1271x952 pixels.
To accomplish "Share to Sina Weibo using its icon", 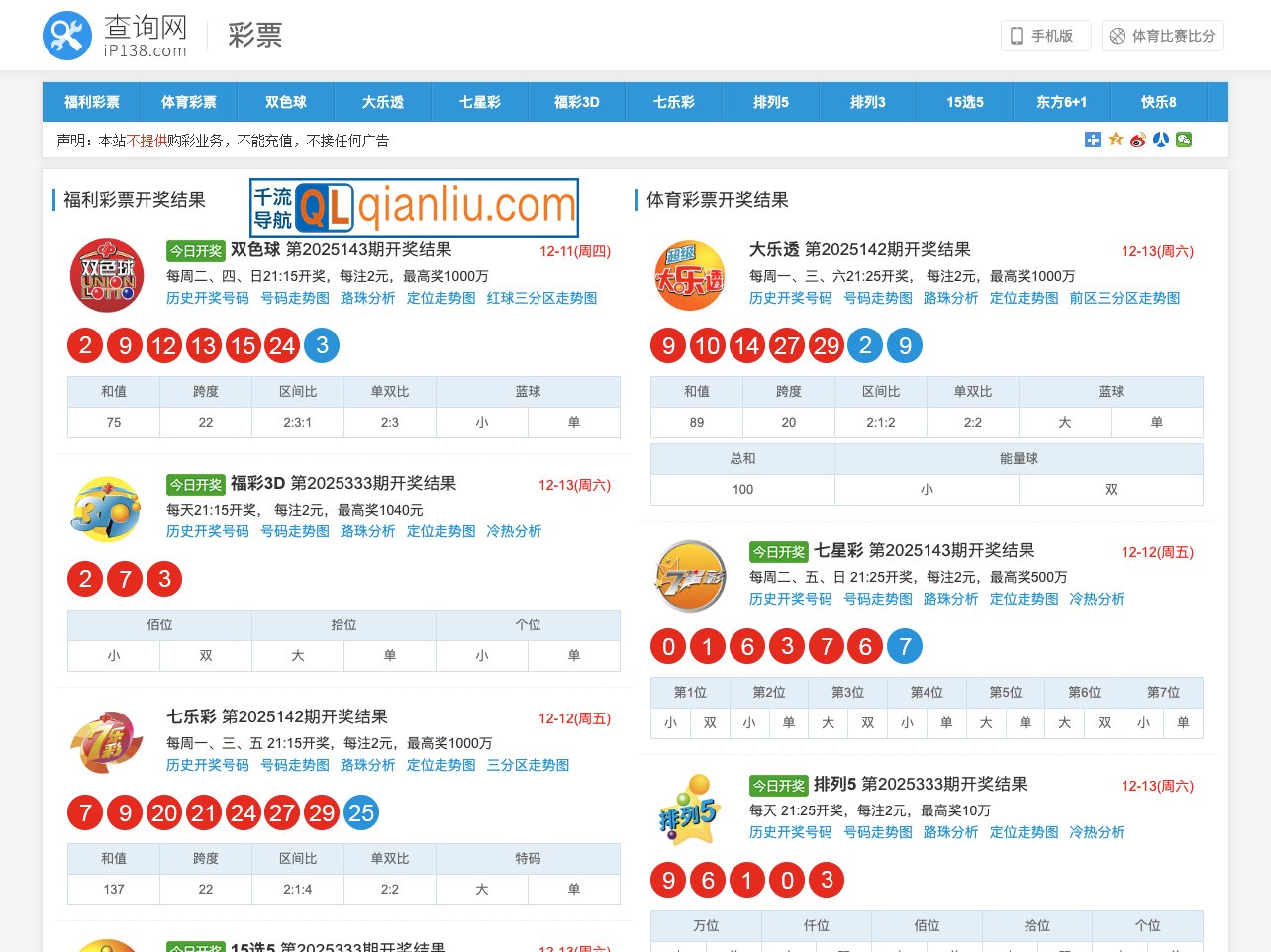I will click(1137, 140).
